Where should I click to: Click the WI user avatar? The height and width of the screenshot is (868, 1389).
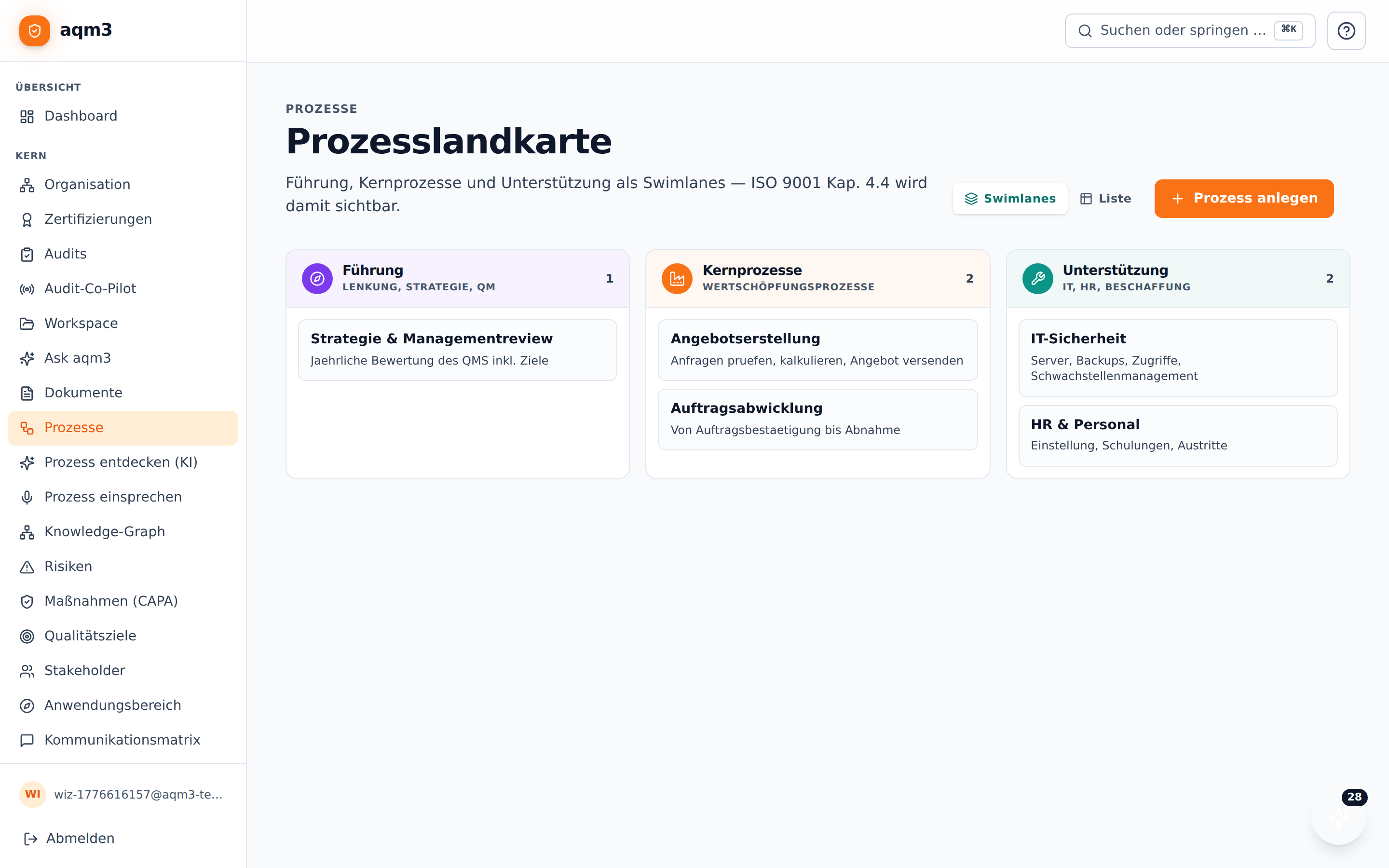(x=33, y=795)
